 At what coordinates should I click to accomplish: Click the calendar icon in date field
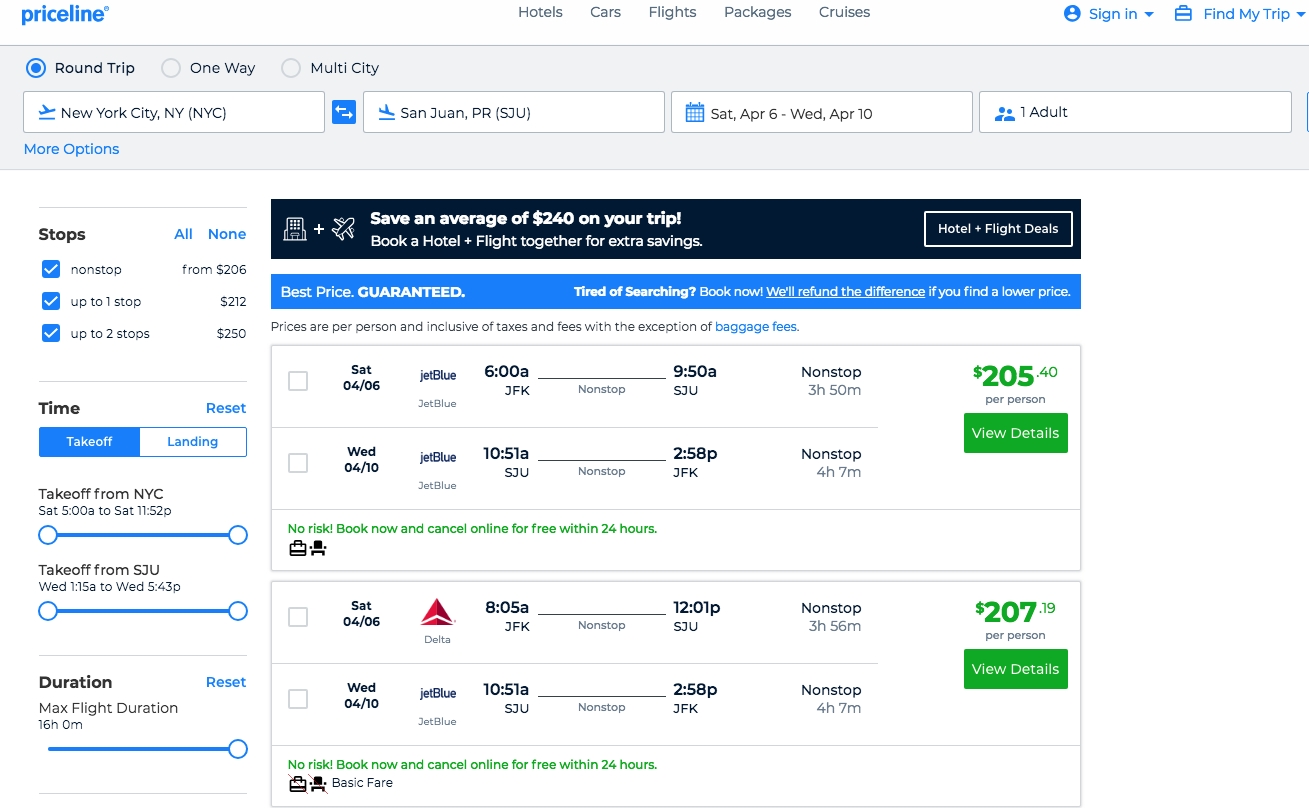pos(695,112)
